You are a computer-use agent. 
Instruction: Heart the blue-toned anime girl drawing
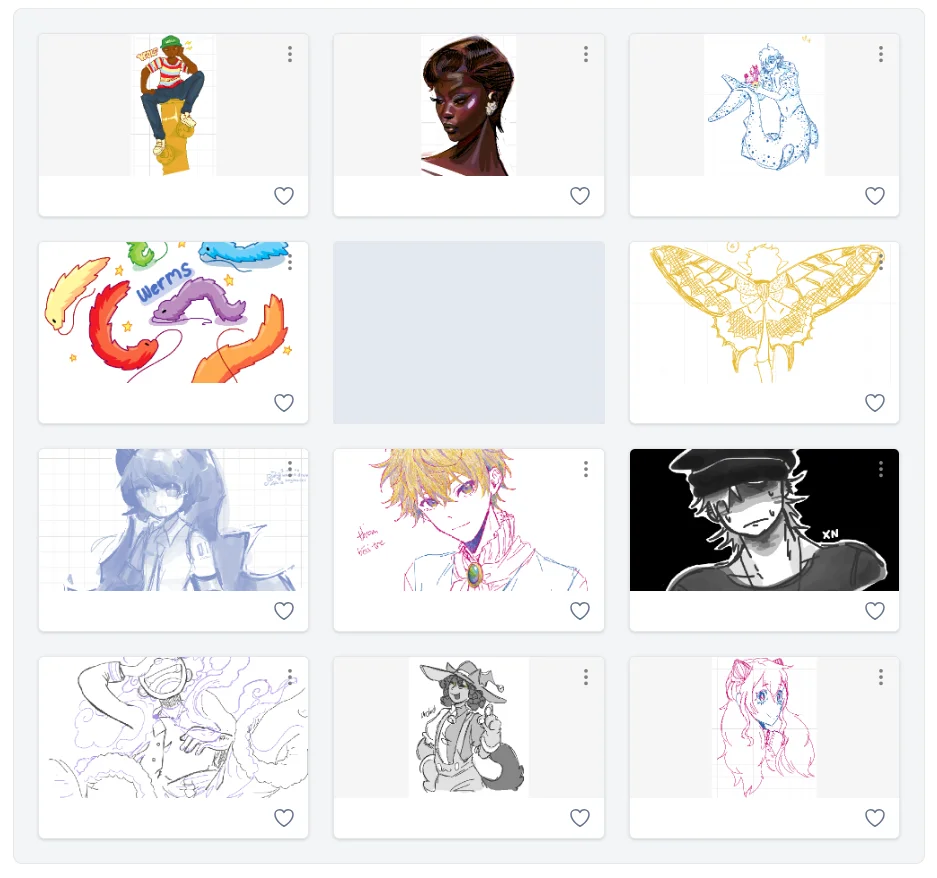point(284,611)
